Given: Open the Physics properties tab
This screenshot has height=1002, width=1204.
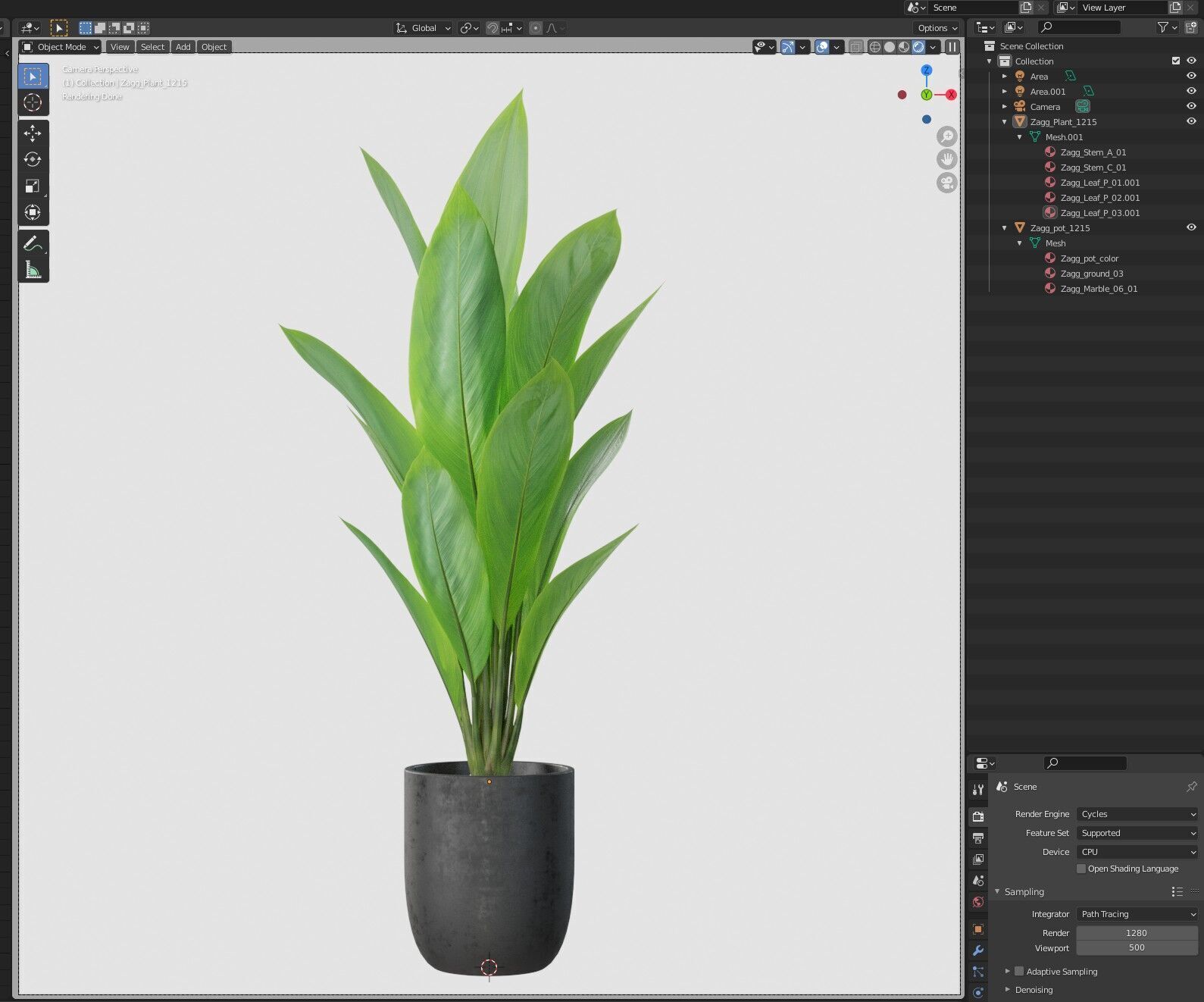Looking at the screenshot, I should 978,992.
